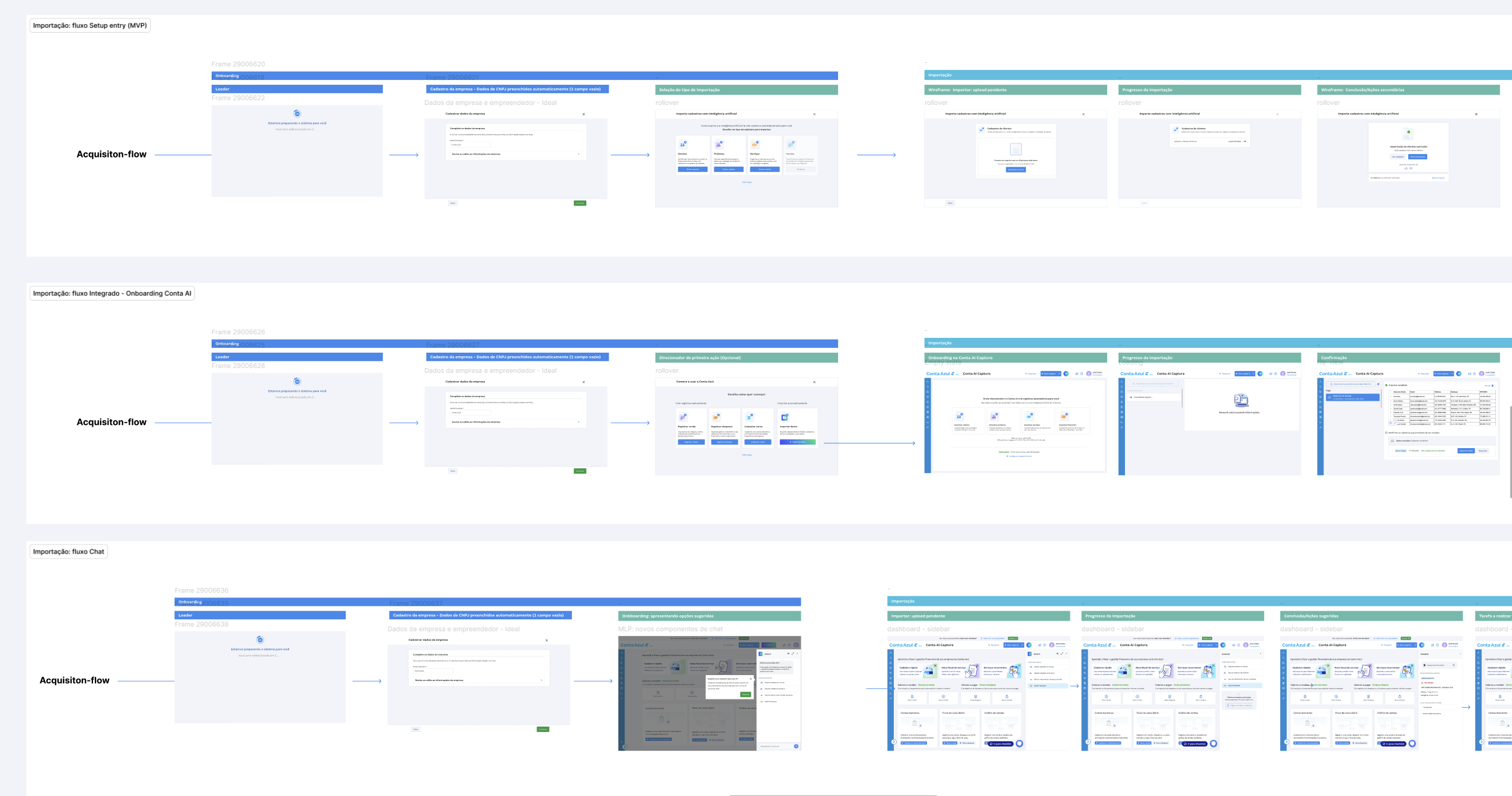
Task: Click the 'Importar serviços' card icon in the empty state
Action: point(1029,416)
